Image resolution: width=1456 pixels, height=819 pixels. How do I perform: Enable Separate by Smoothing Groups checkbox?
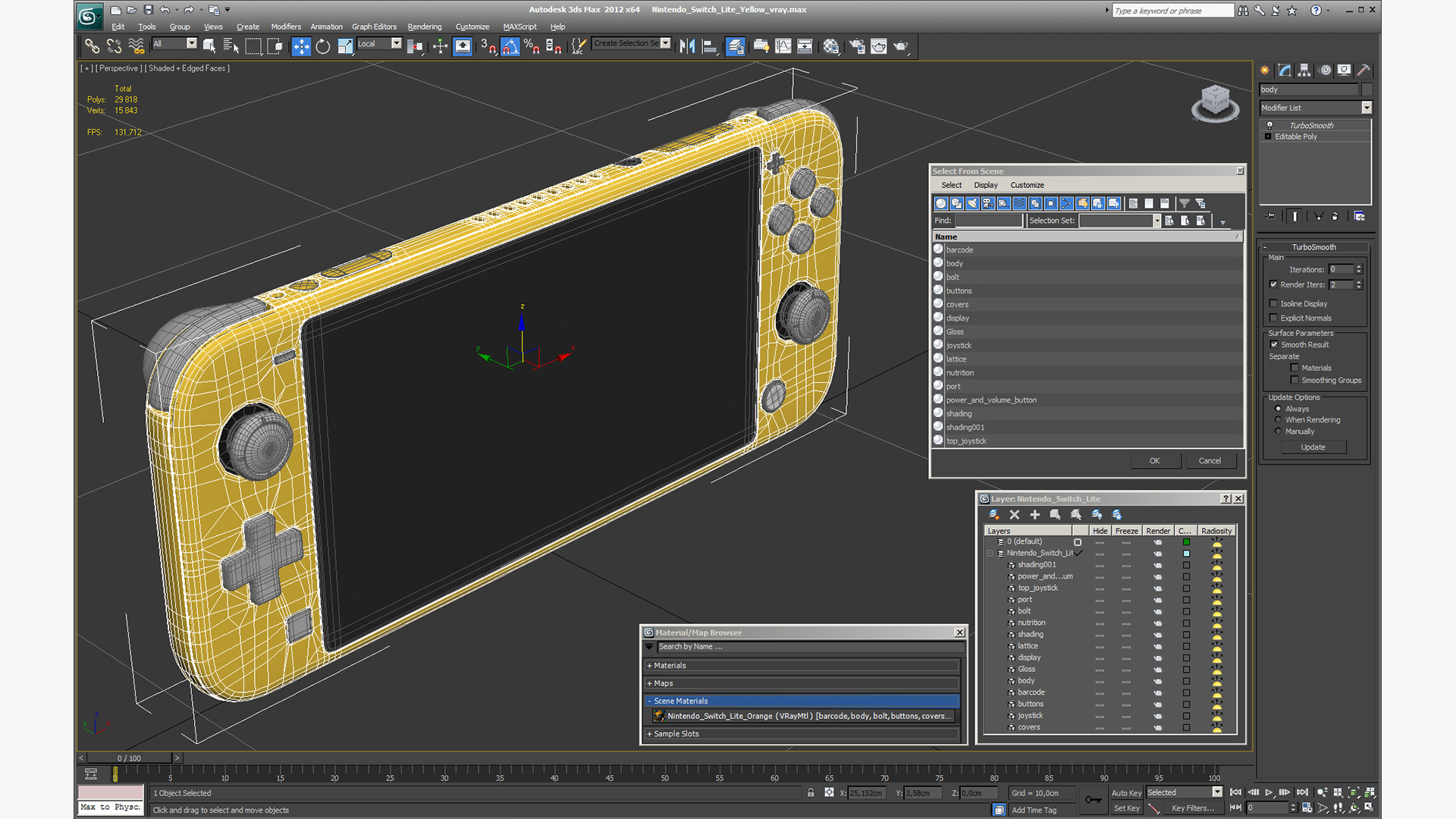pyautogui.click(x=1294, y=380)
